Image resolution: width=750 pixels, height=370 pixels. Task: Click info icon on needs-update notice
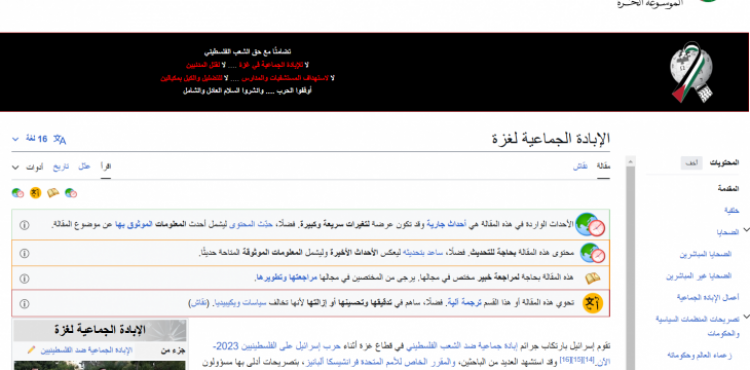[x=24, y=253]
